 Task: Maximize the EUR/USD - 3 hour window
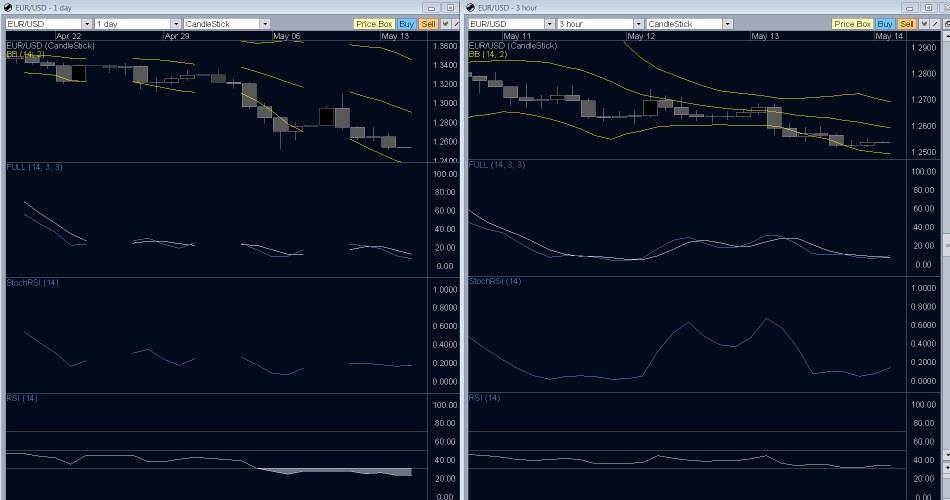[929, 8]
